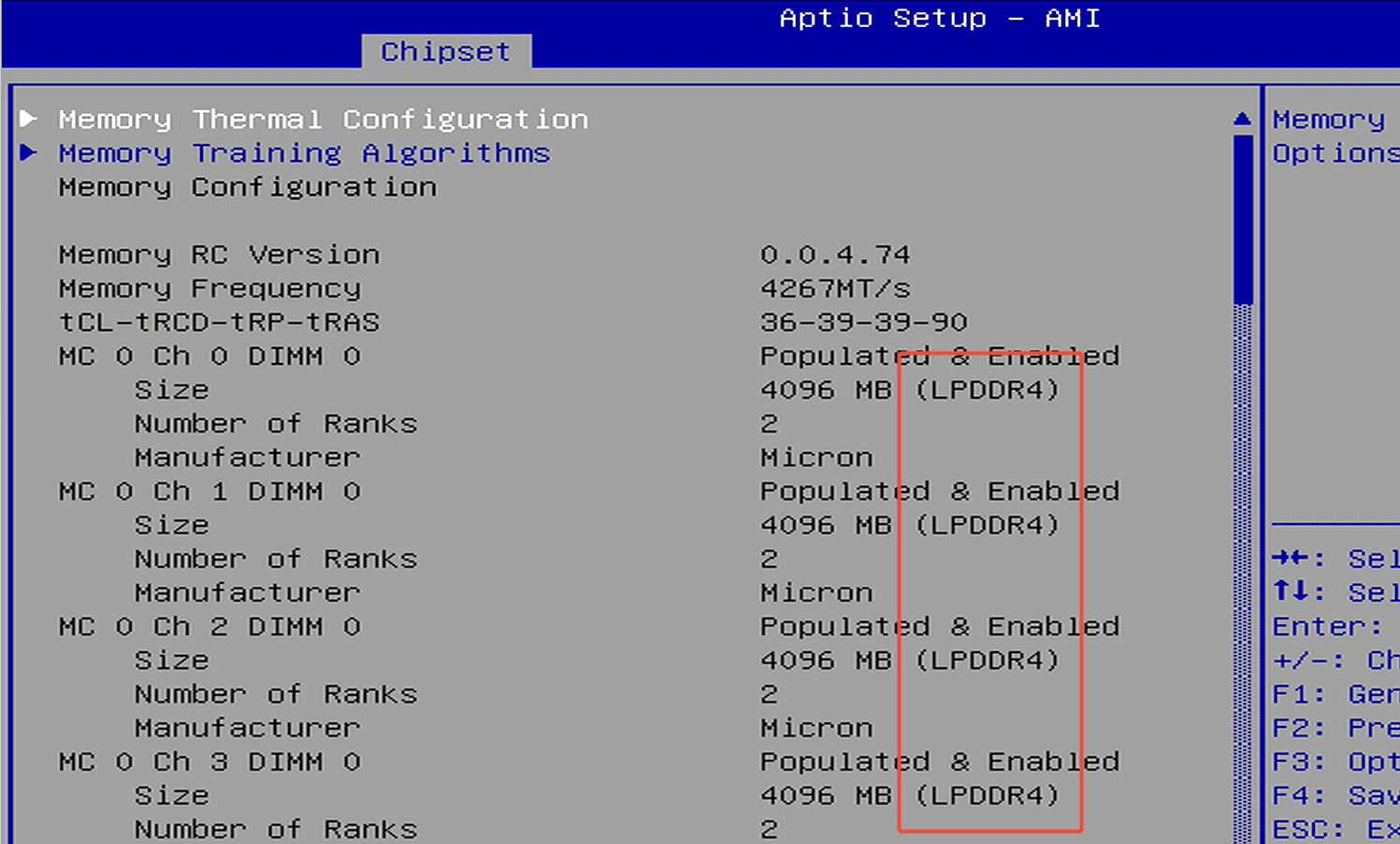
Task: Click the Aptio Setup AMI title bar
Action: coord(939,18)
